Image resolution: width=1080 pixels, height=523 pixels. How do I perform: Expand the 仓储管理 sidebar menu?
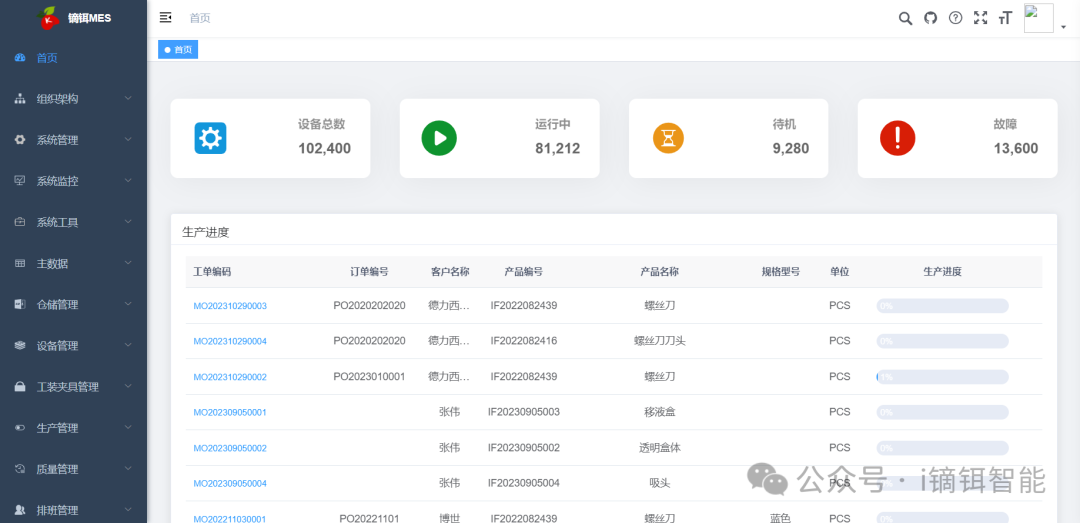coord(73,305)
